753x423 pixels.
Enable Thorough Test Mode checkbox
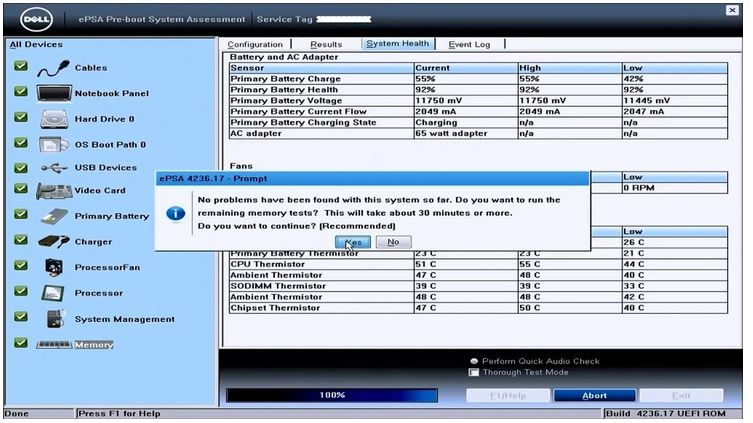pyautogui.click(x=474, y=373)
